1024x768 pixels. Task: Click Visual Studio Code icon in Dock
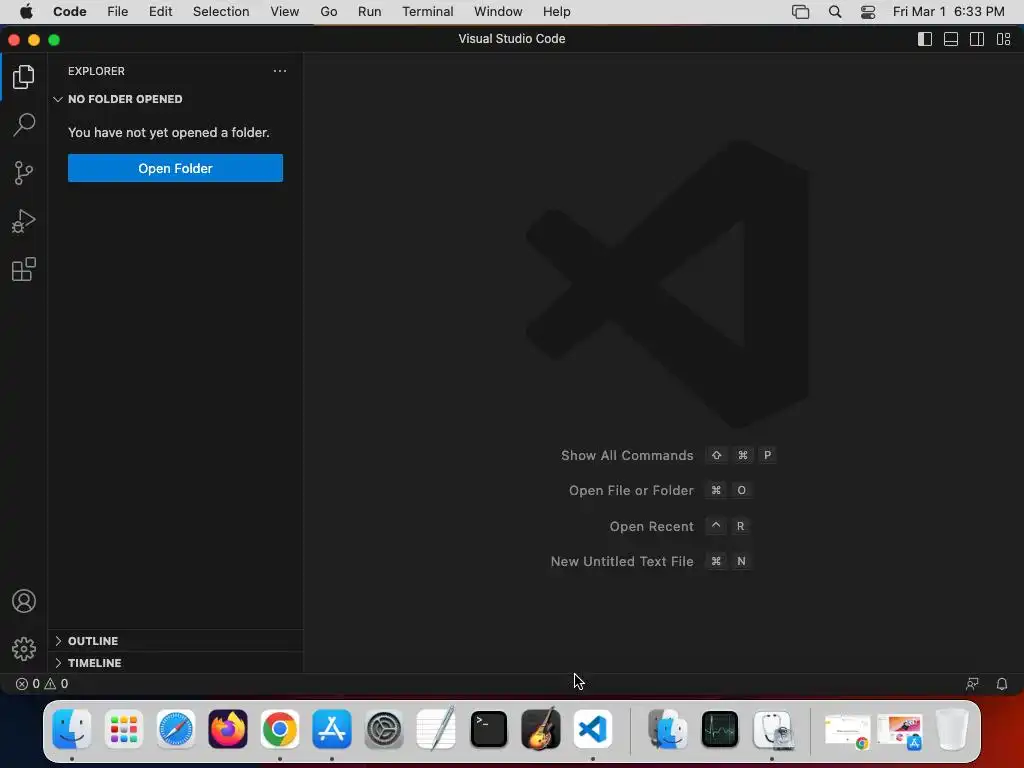click(592, 729)
